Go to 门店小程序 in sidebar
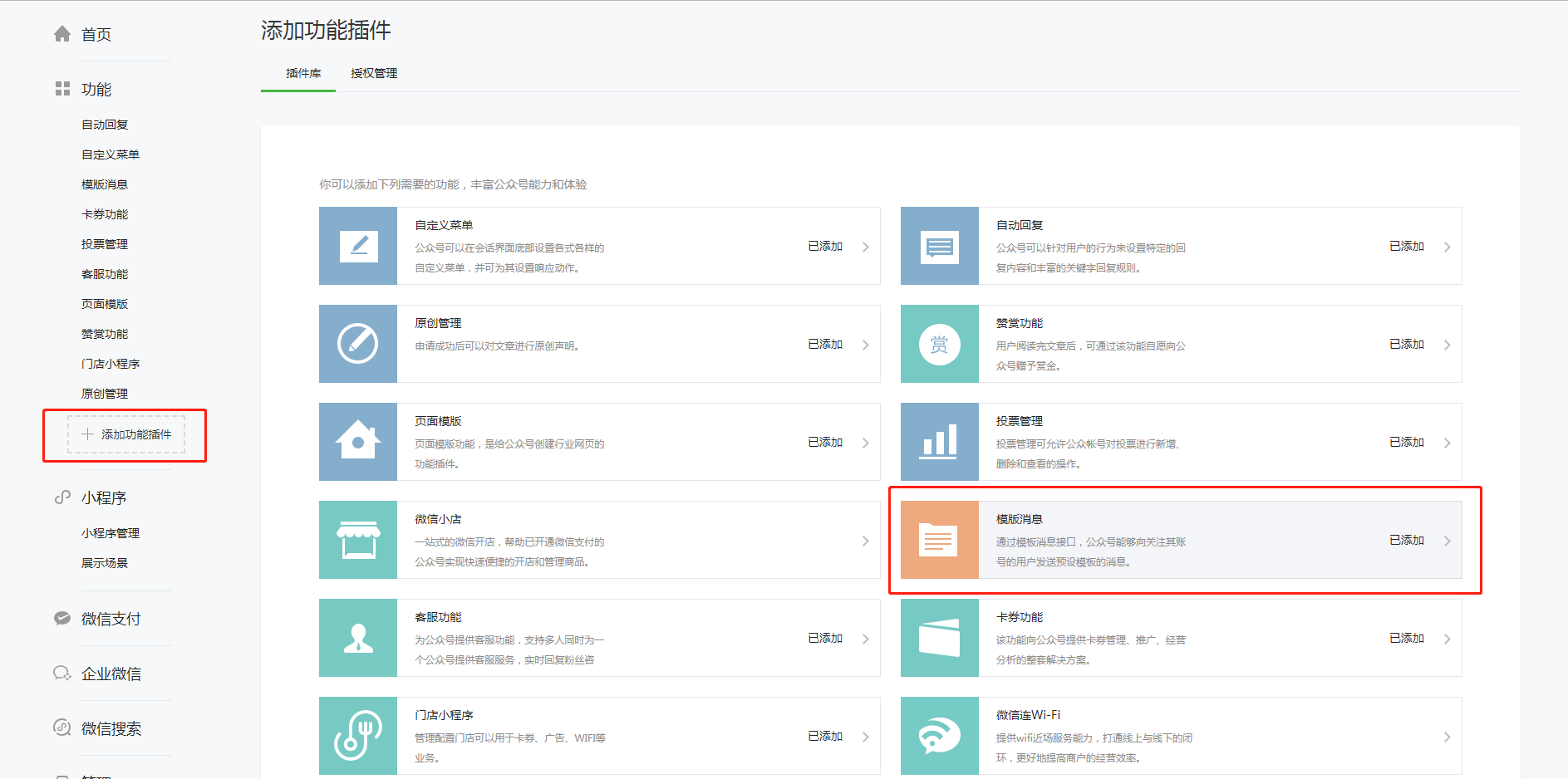This screenshot has width=1568, height=779. pyautogui.click(x=111, y=364)
